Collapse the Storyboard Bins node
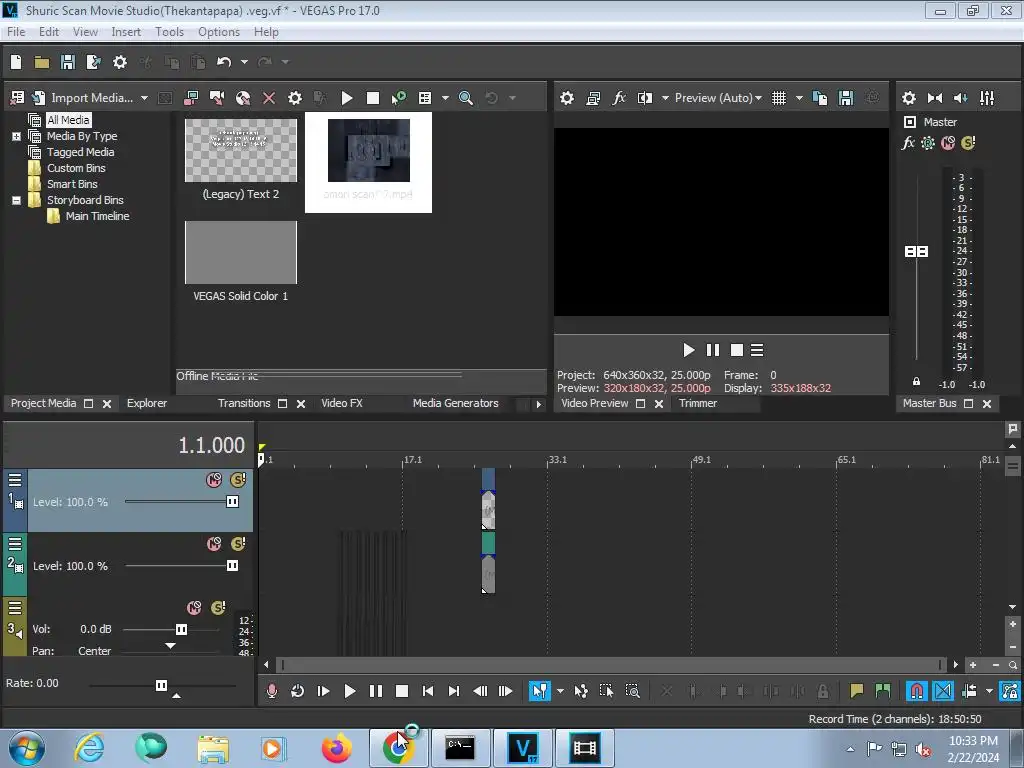1024x768 pixels. click(x=16, y=200)
